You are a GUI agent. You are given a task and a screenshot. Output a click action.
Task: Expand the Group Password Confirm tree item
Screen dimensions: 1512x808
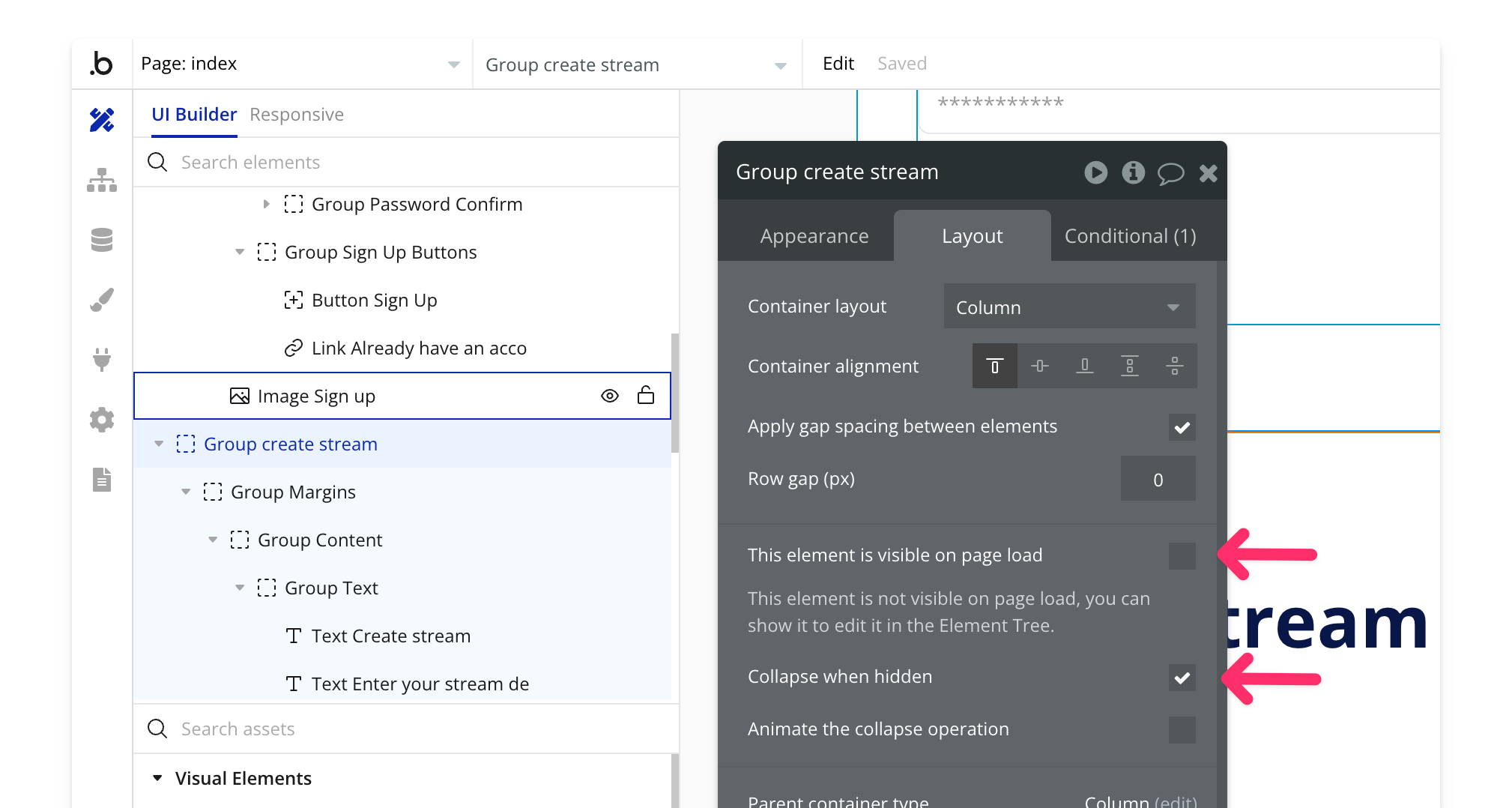266,204
